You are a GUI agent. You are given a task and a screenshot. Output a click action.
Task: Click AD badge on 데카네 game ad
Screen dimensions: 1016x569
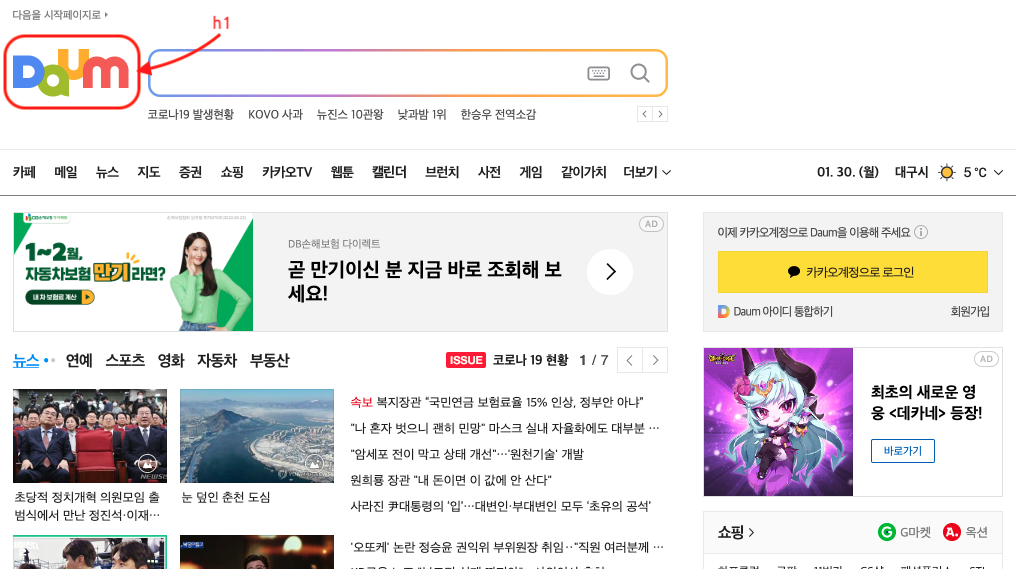point(986,359)
